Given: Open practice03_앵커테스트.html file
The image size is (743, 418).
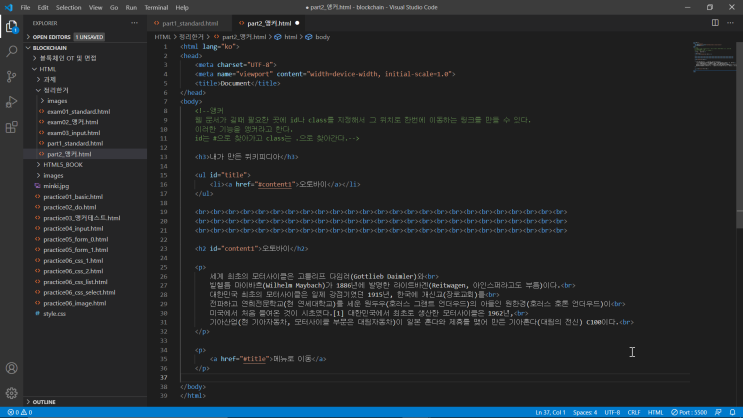Looking at the screenshot, I should [x=82, y=218].
